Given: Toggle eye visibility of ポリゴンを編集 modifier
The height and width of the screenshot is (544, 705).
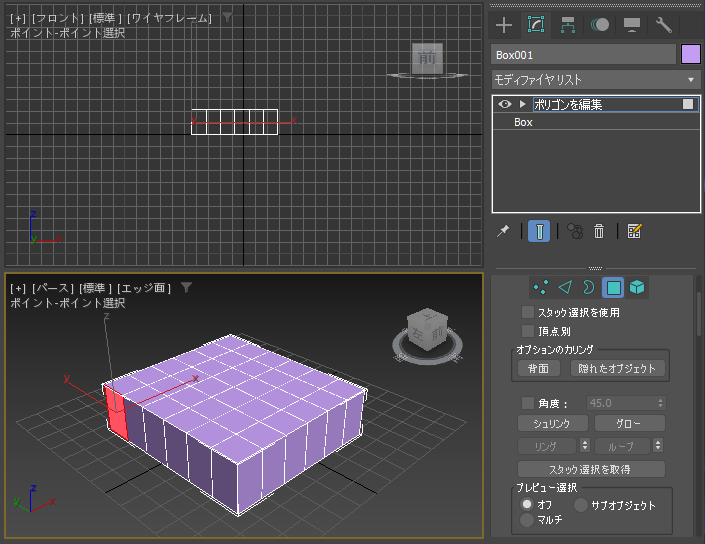Looking at the screenshot, I should [x=504, y=104].
